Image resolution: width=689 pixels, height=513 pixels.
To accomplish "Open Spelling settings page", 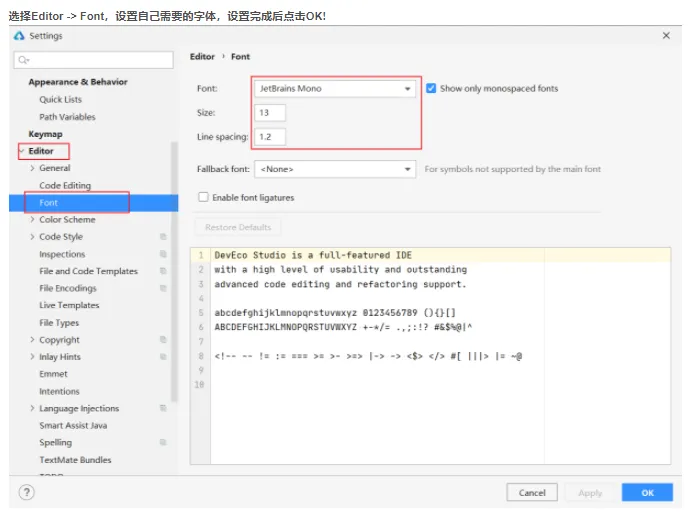I will tap(55, 442).
